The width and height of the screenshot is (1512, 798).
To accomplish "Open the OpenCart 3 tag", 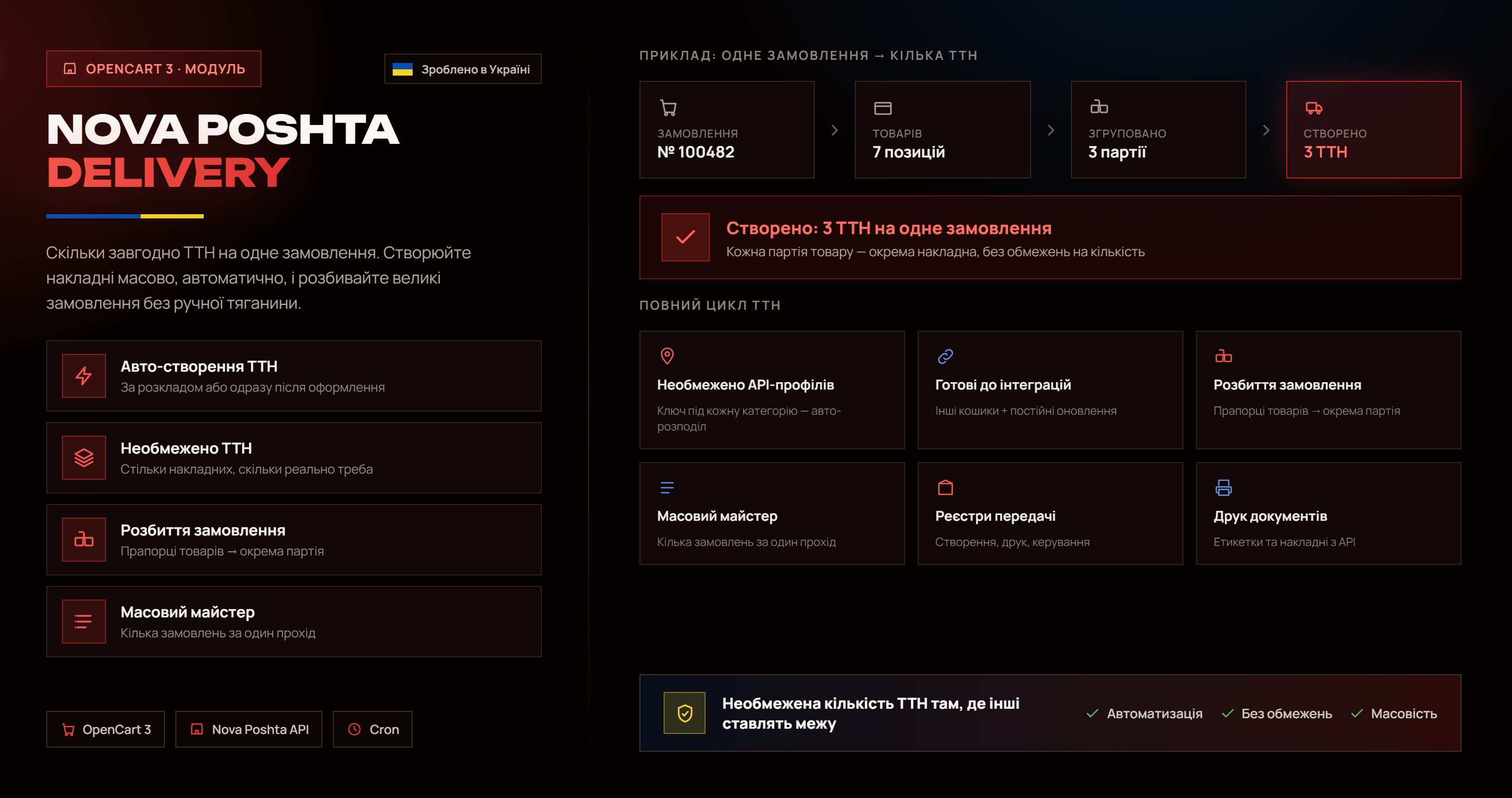I will [106, 729].
